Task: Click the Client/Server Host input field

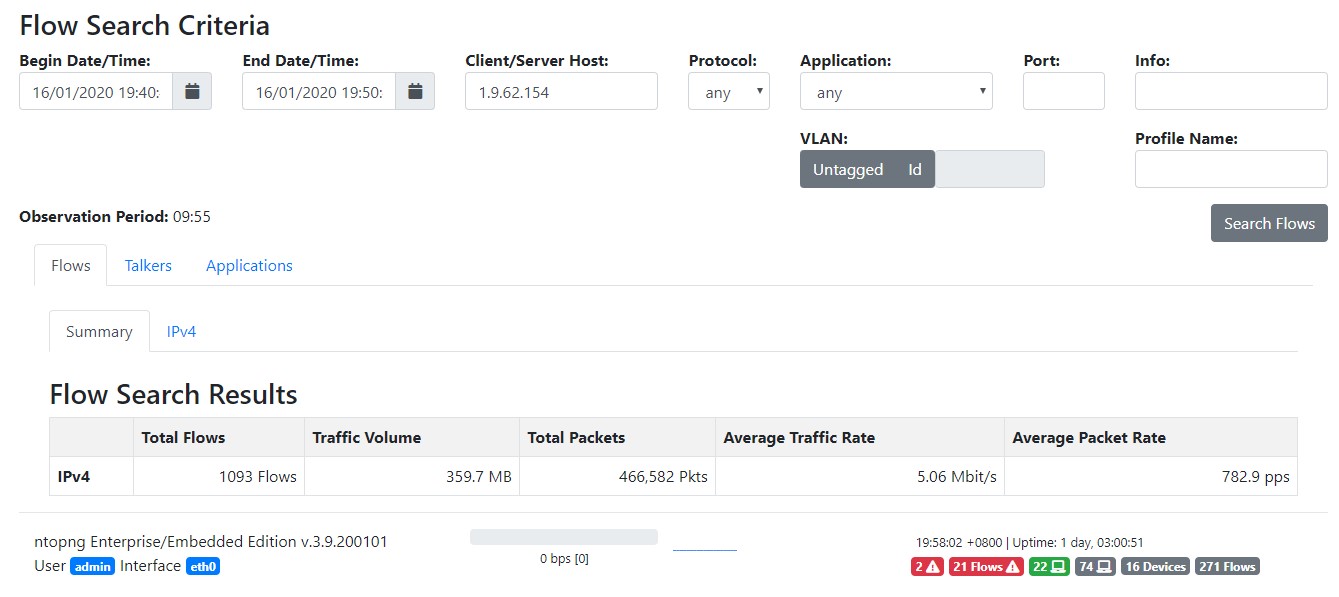Action: coord(561,91)
